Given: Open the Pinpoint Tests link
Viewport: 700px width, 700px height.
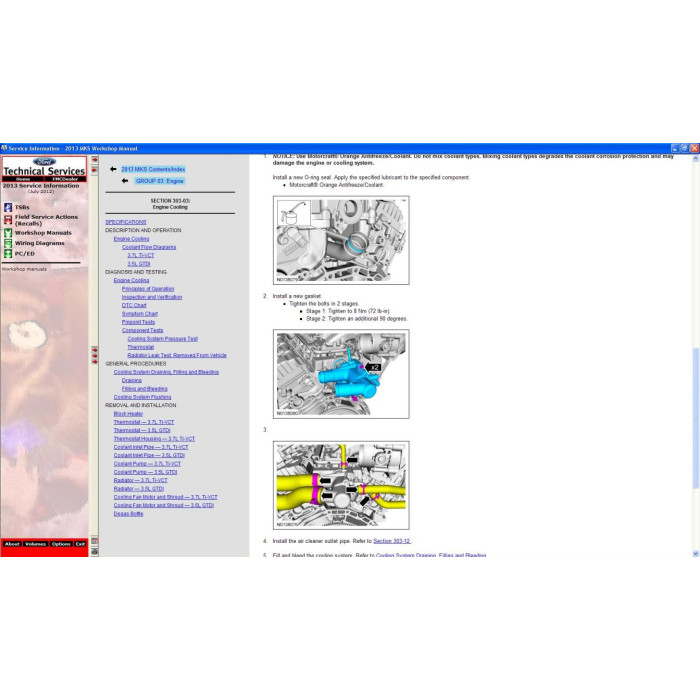Looking at the screenshot, I should [x=138, y=322].
